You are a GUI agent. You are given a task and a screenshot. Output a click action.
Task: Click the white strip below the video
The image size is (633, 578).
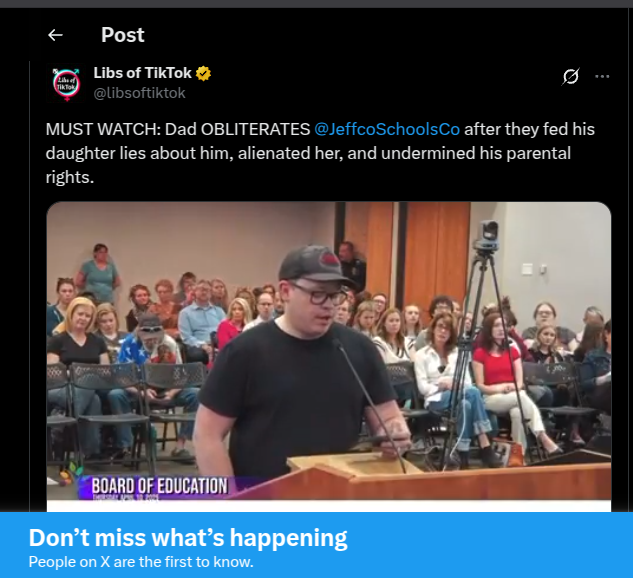[x=329, y=506]
